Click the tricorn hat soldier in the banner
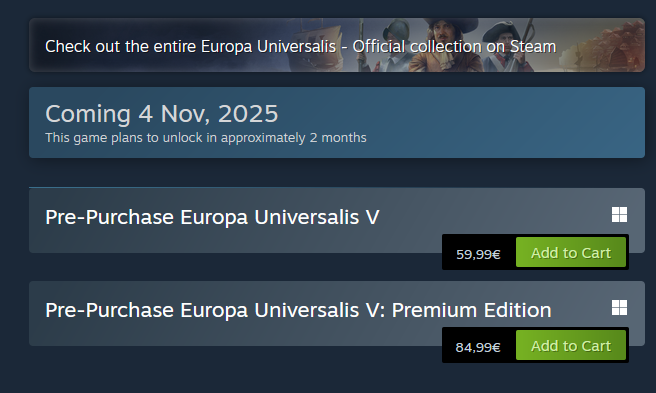This screenshot has width=656, height=393. point(506,44)
